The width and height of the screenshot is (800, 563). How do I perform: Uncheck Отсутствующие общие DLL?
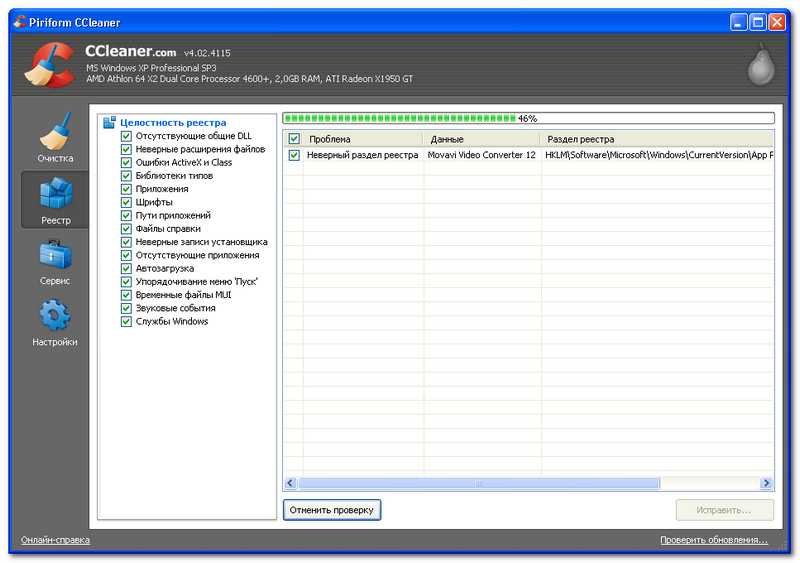[x=126, y=136]
